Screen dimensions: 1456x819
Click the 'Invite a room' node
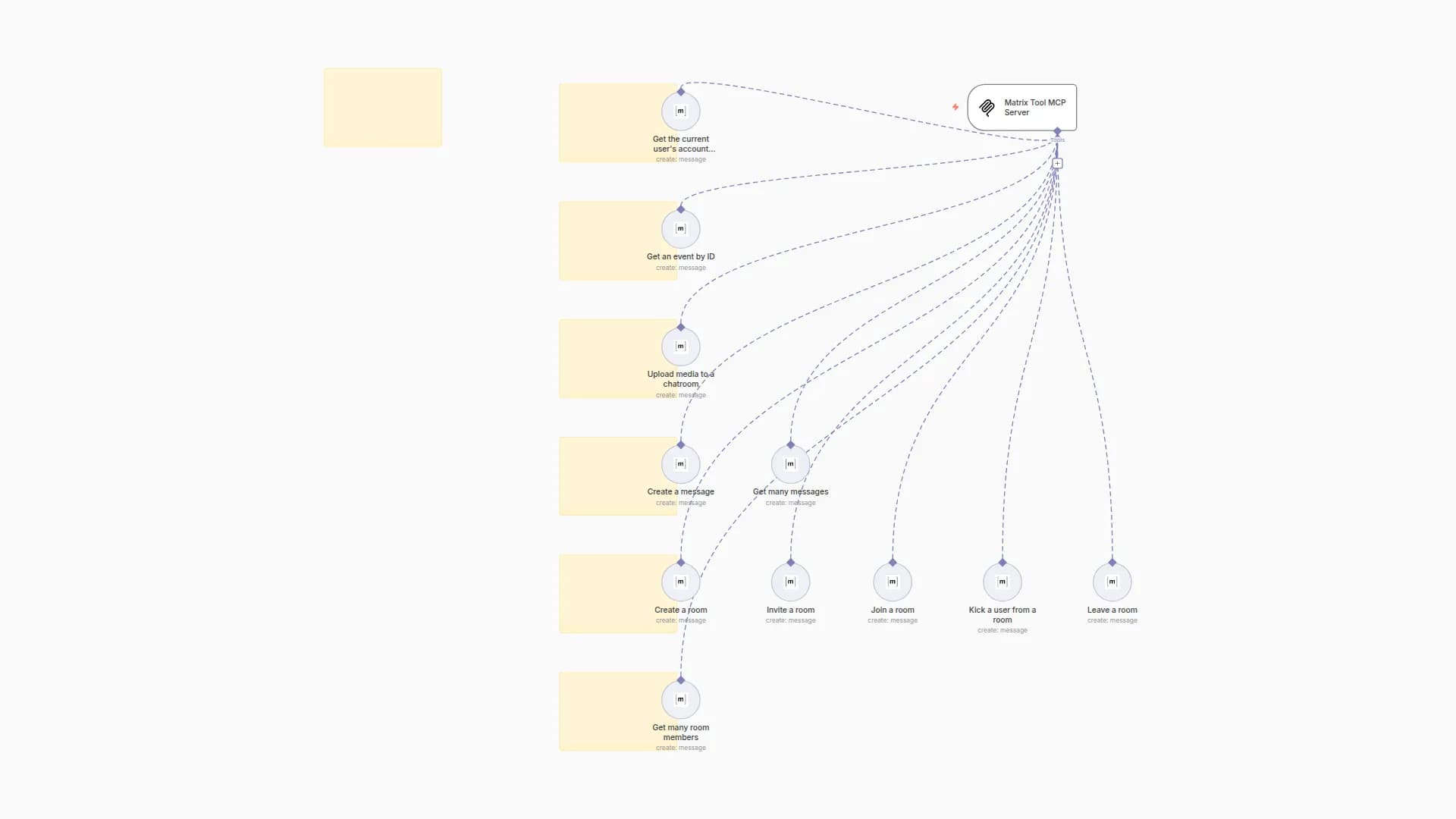coord(790,582)
